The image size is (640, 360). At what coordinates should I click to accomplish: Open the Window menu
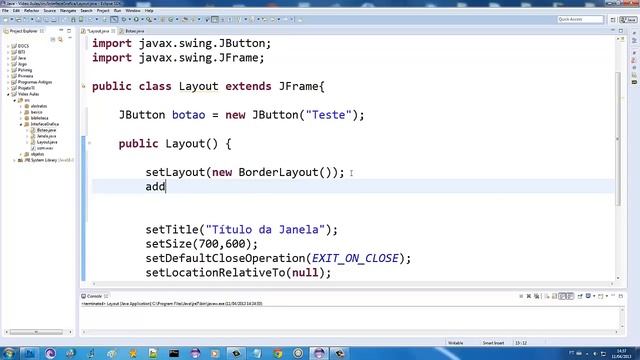pos(133,11)
